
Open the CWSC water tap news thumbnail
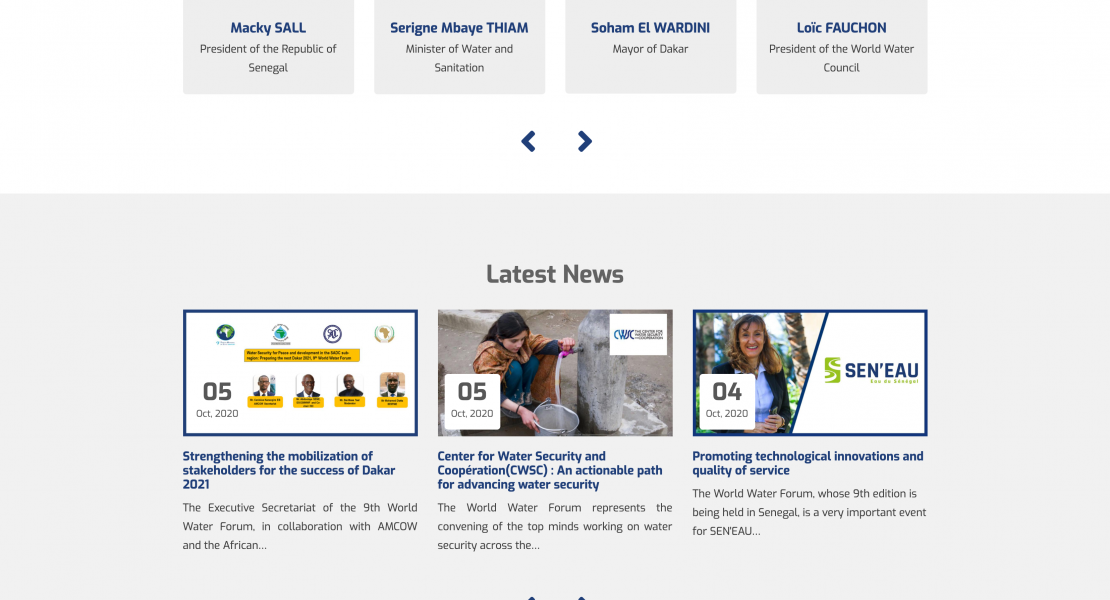click(x=555, y=373)
